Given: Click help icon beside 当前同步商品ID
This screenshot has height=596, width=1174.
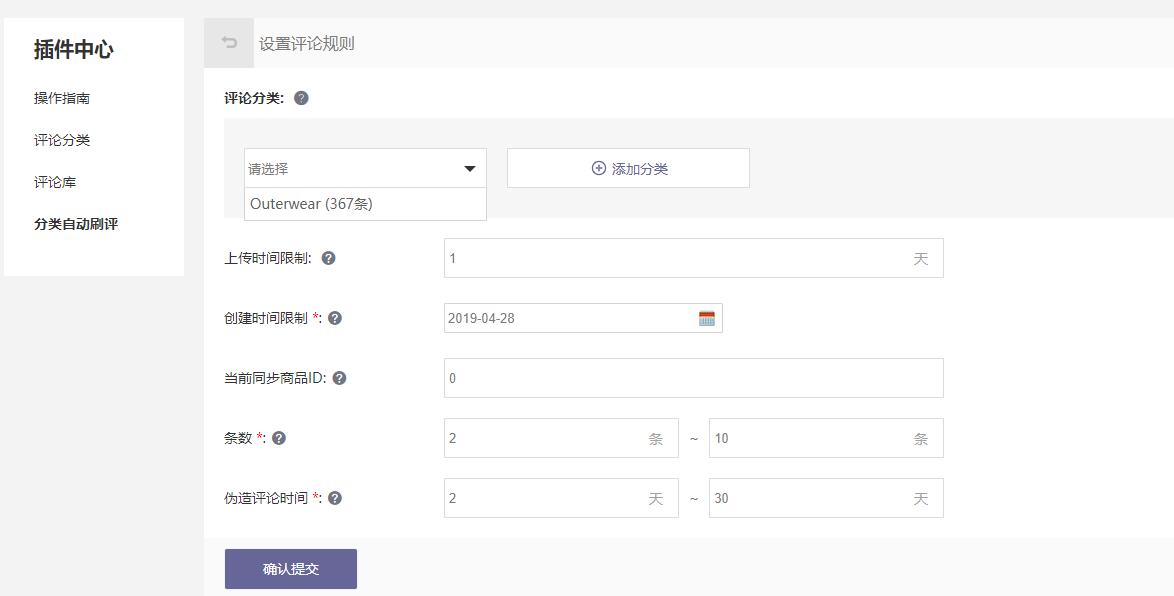Looking at the screenshot, I should (x=340, y=378).
